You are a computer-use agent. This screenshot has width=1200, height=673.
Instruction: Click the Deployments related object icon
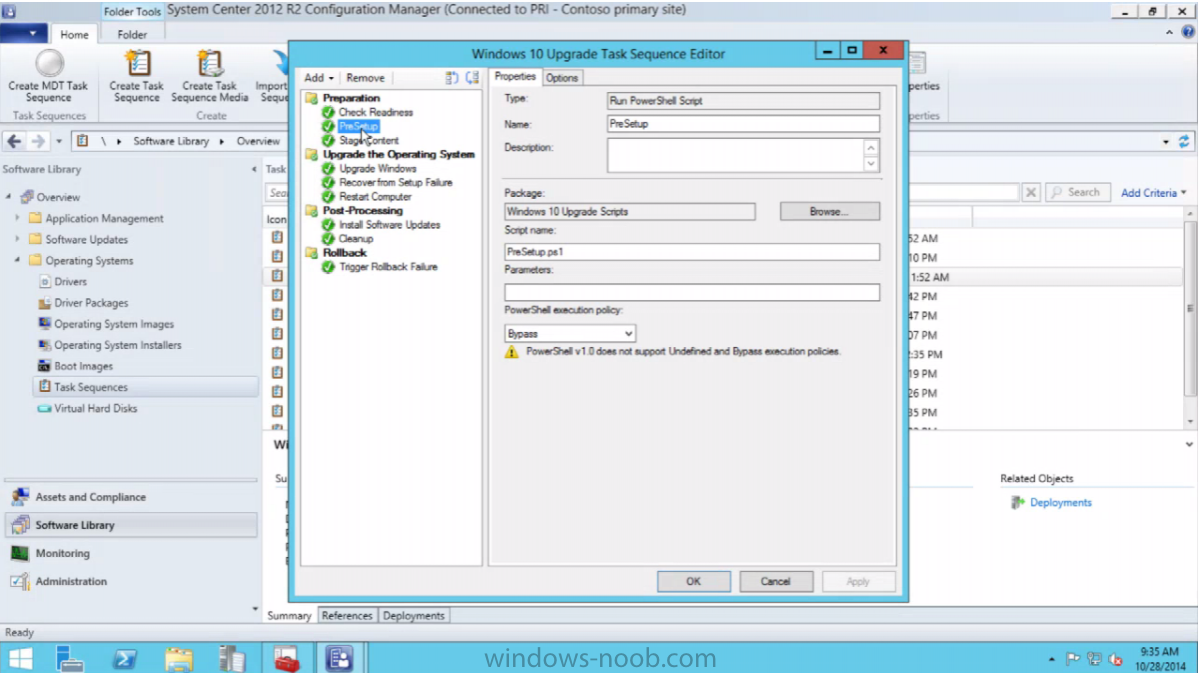[1018, 502]
